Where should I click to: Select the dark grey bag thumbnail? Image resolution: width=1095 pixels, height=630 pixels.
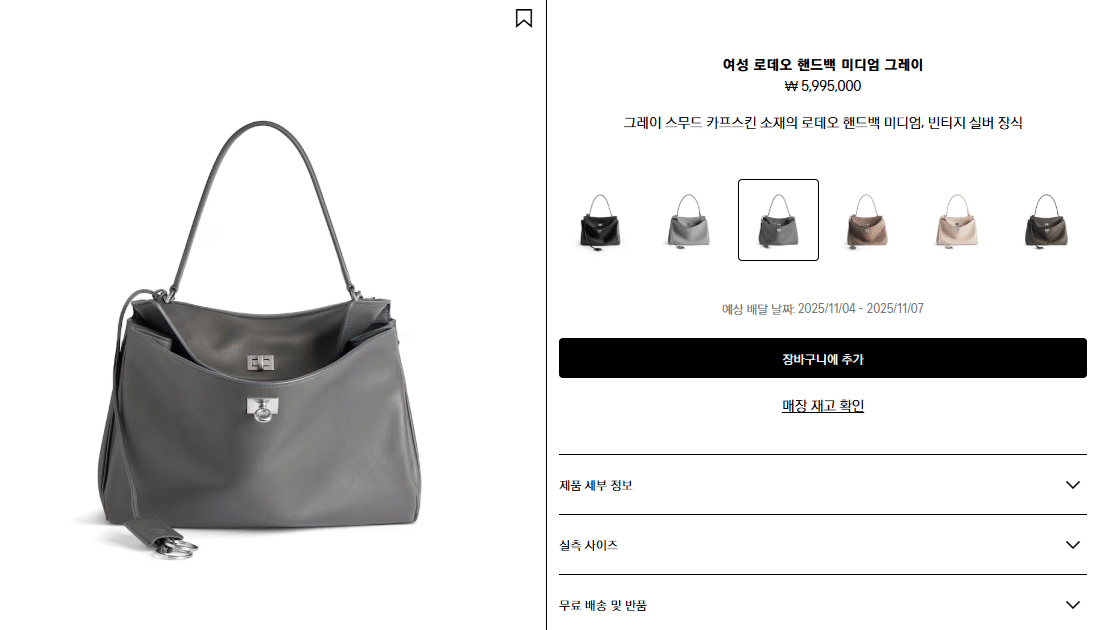coord(778,220)
